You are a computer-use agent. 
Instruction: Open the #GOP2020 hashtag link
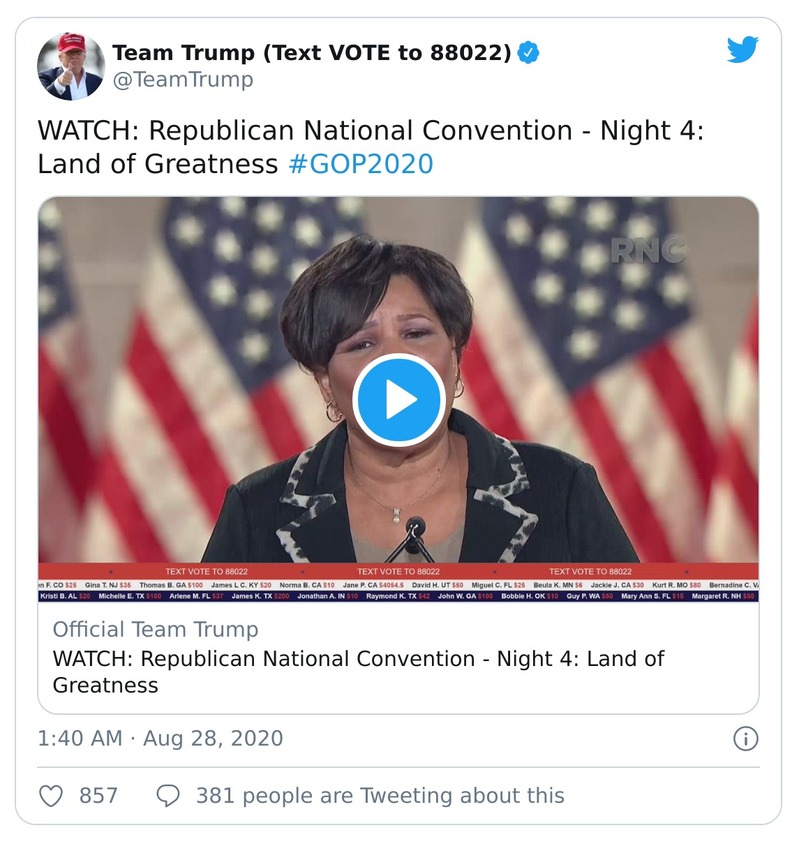[x=360, y=163]
